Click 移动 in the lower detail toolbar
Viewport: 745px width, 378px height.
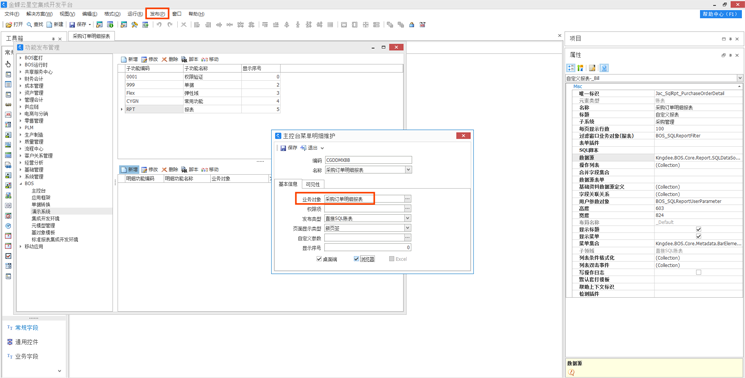(210, 170)
